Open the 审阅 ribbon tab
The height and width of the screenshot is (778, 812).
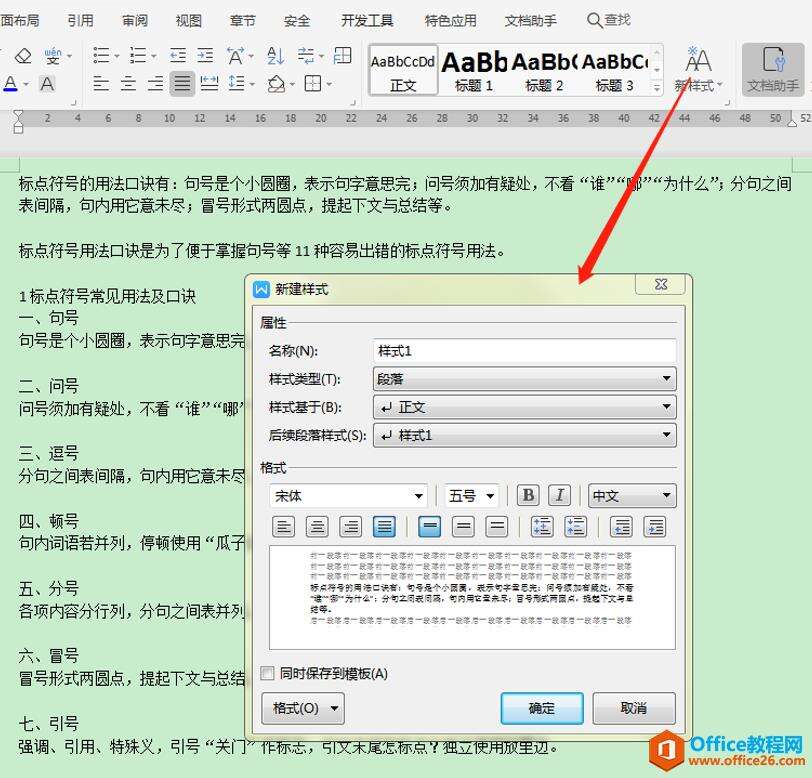135,21
